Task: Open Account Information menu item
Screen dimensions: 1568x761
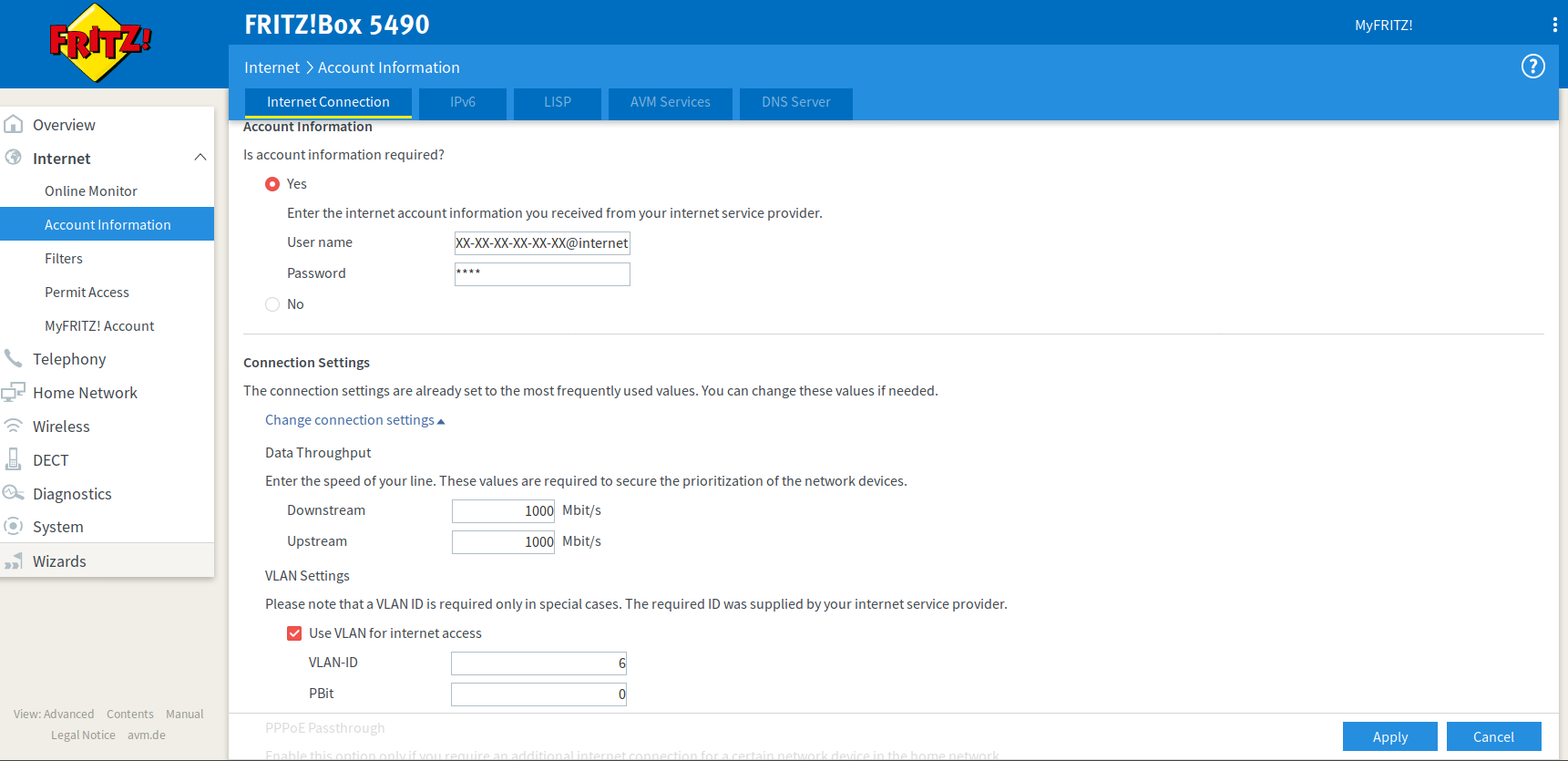Action: 107,224
